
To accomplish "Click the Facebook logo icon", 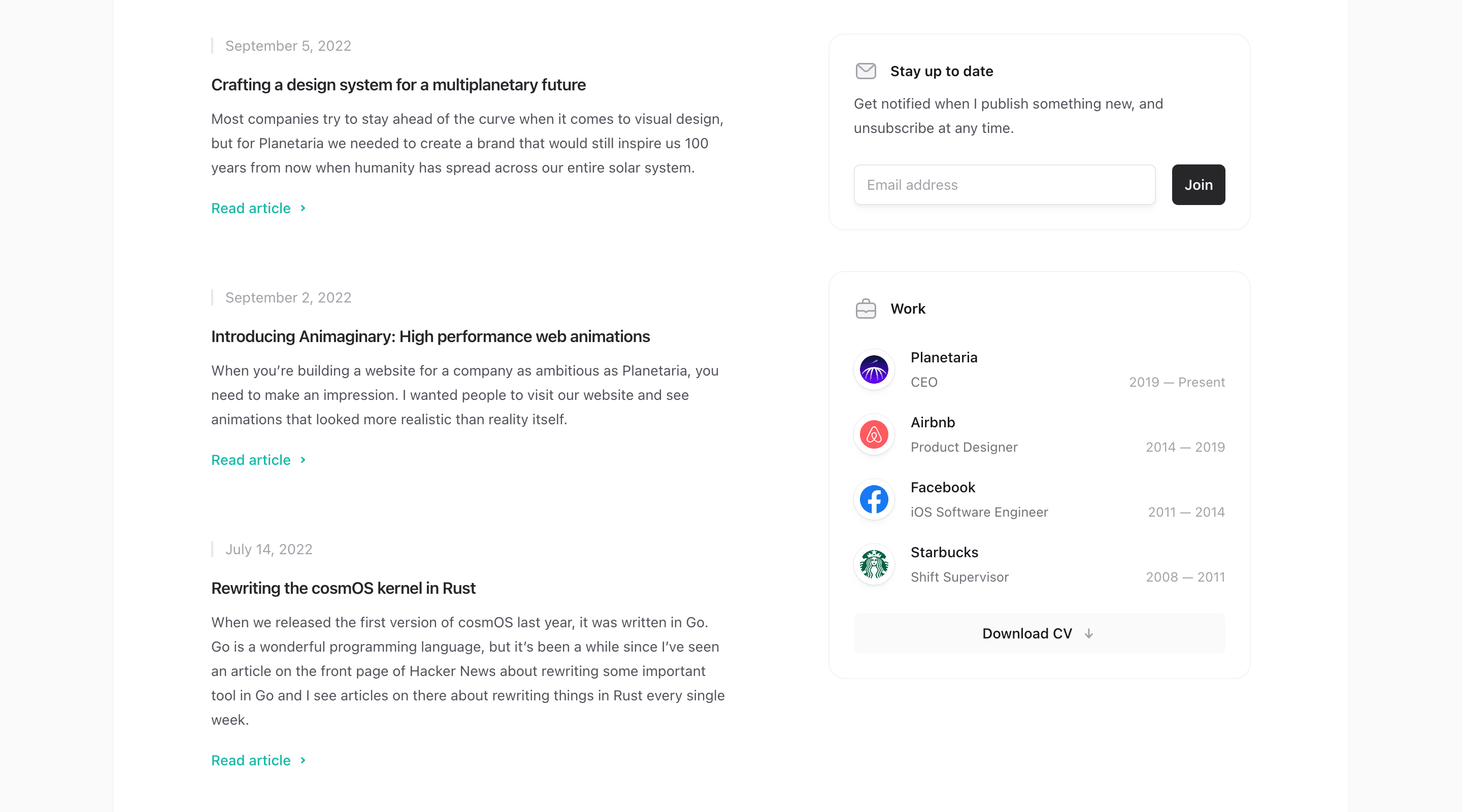I will pyautogui.click(x=874, y=499).
